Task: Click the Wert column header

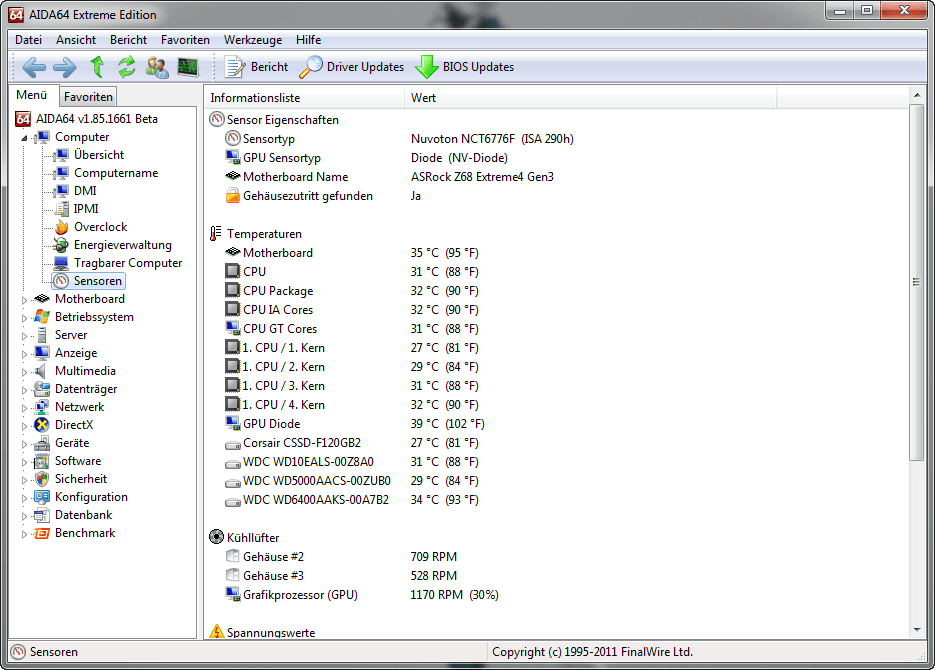Action: click(x=590, y=98)
